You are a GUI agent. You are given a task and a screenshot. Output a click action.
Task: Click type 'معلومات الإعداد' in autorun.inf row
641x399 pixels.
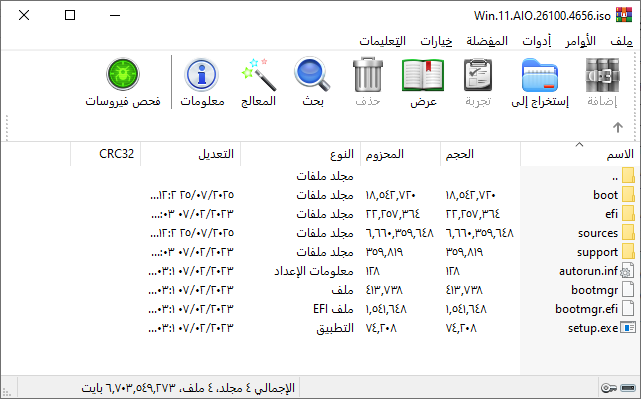pos(314,271)
